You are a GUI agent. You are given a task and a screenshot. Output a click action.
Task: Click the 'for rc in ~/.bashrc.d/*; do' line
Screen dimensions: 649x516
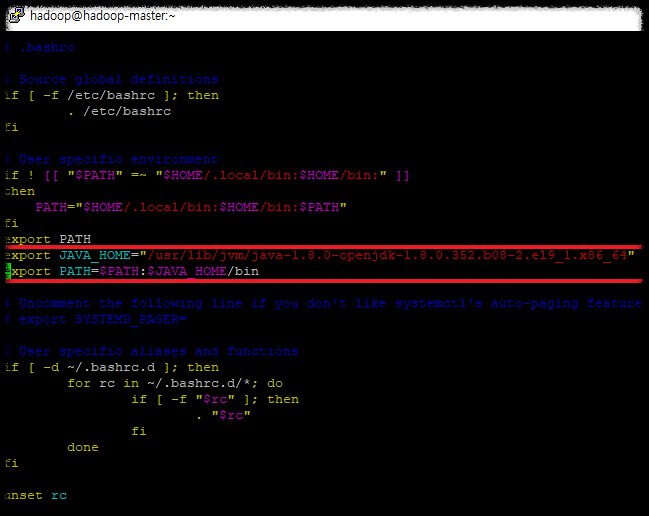coord(175,383)
